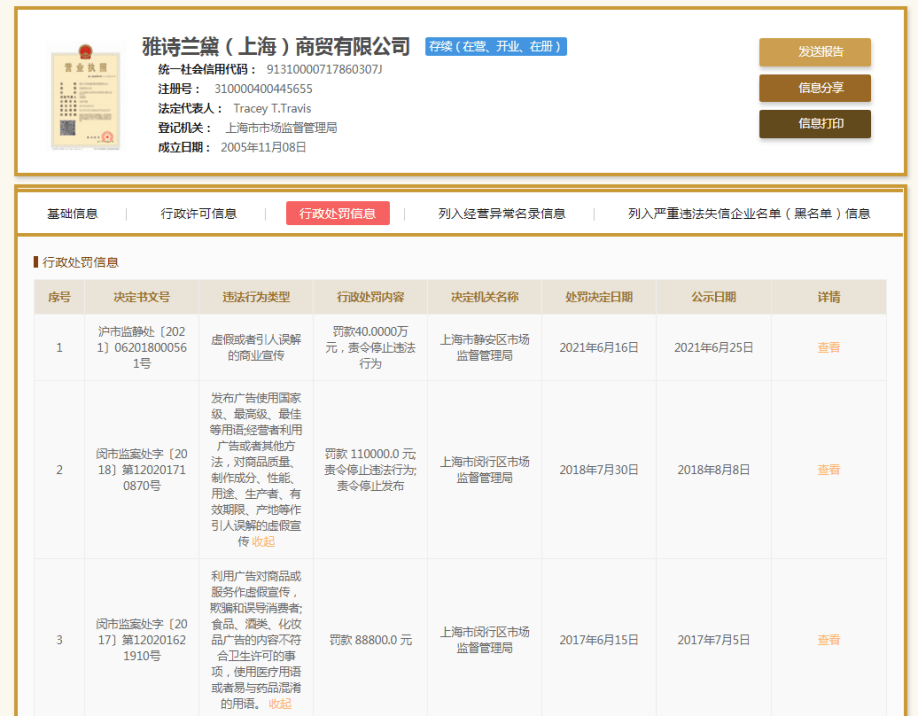Click the company name 雅诗兰黛(上海)商贸有限公司
Viewport: 919px width, 717px height.
pyautogui.click(x=277, y=46)
